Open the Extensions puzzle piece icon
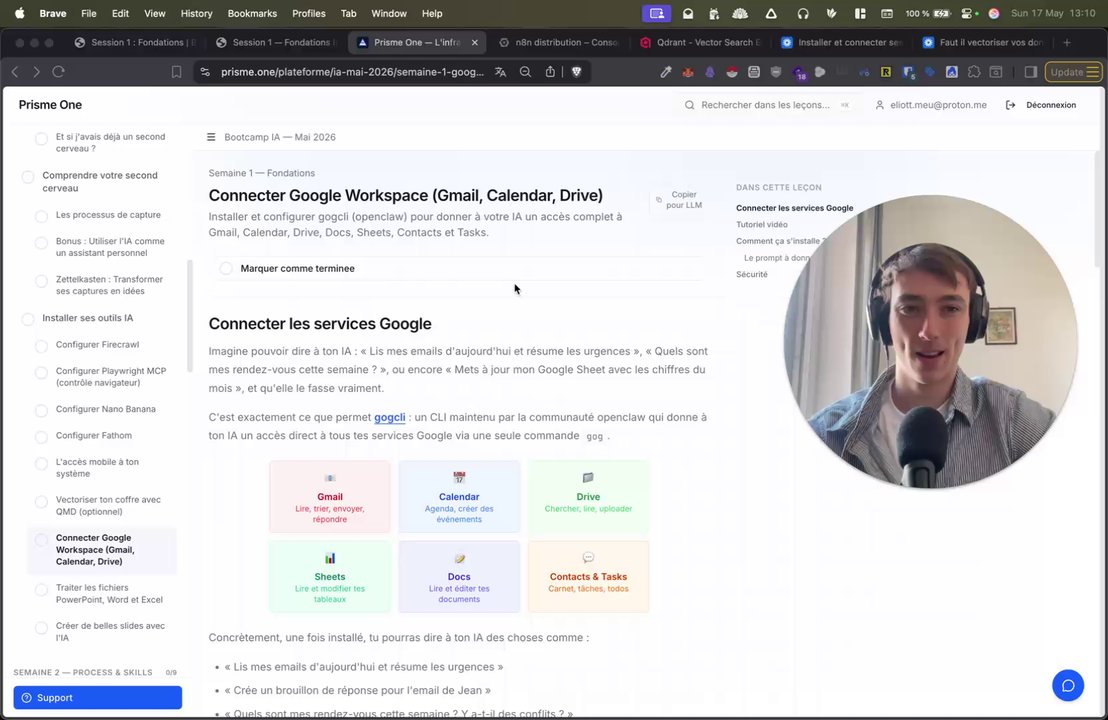The width and height of the screenshot is (1108, 720). [974, 72]
